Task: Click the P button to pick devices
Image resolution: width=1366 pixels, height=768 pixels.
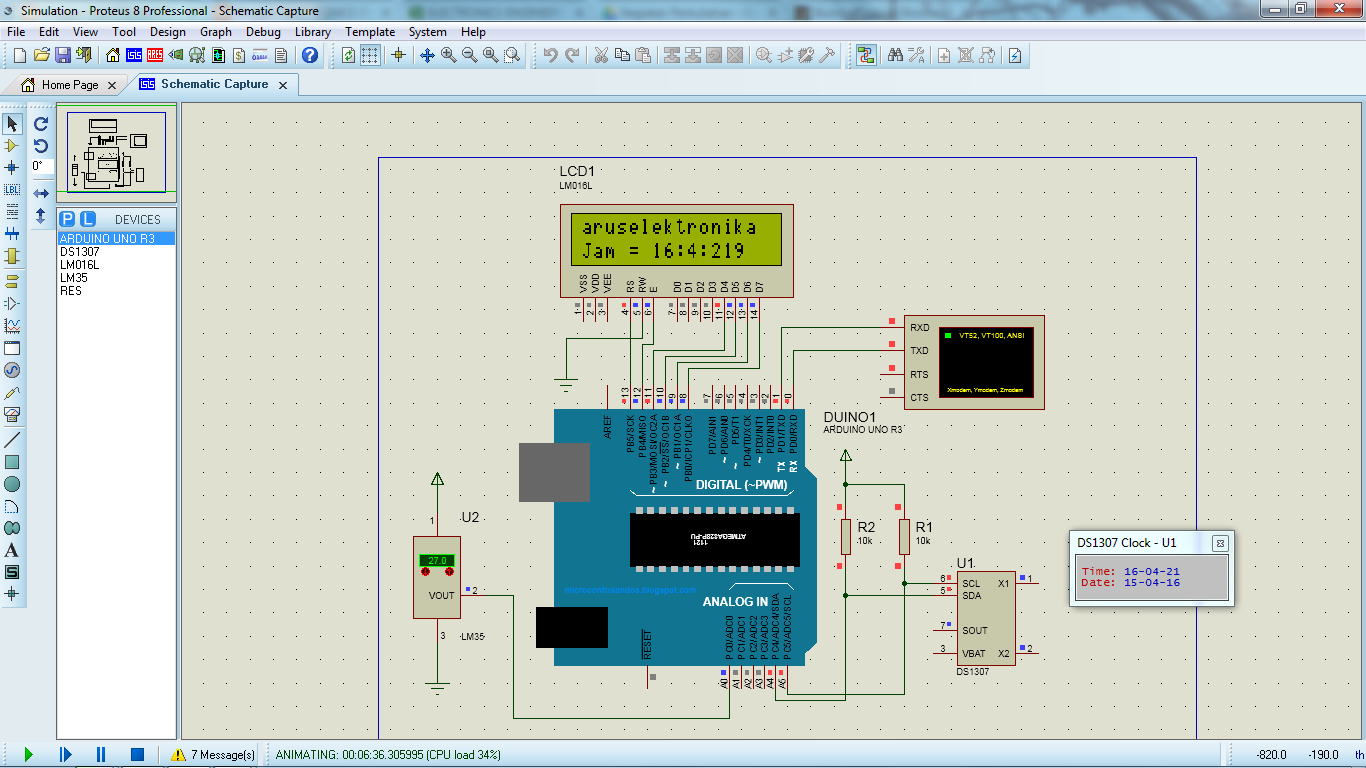Action: [x=65, y=218]
